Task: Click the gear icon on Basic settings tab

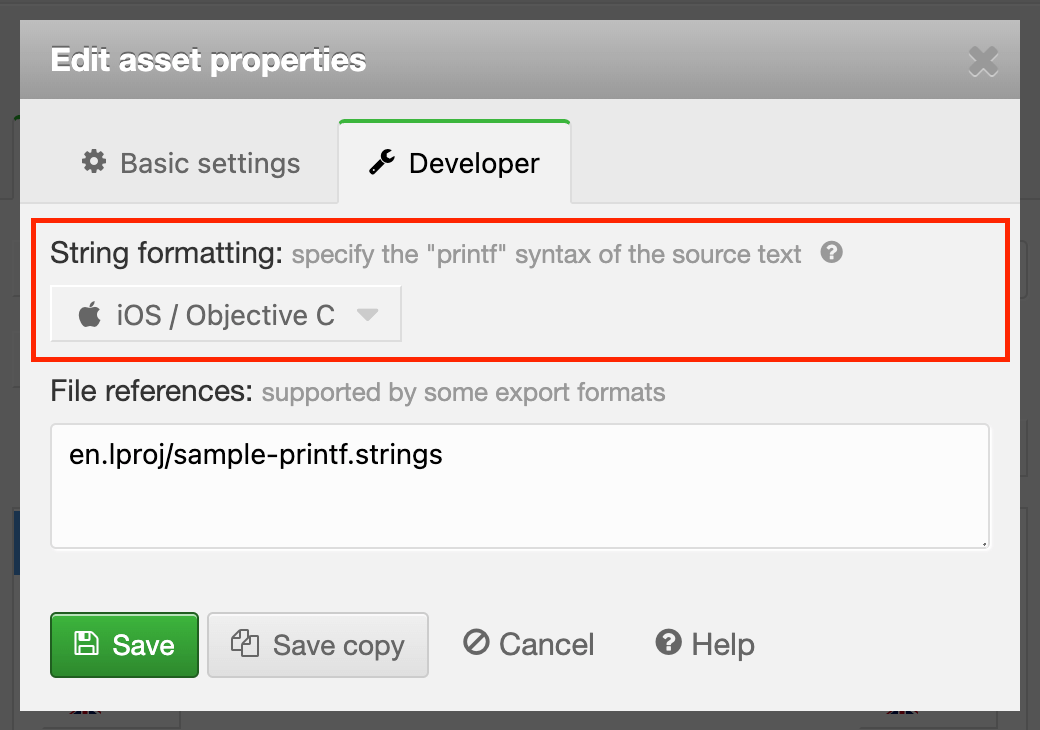Action: [94, 162]
